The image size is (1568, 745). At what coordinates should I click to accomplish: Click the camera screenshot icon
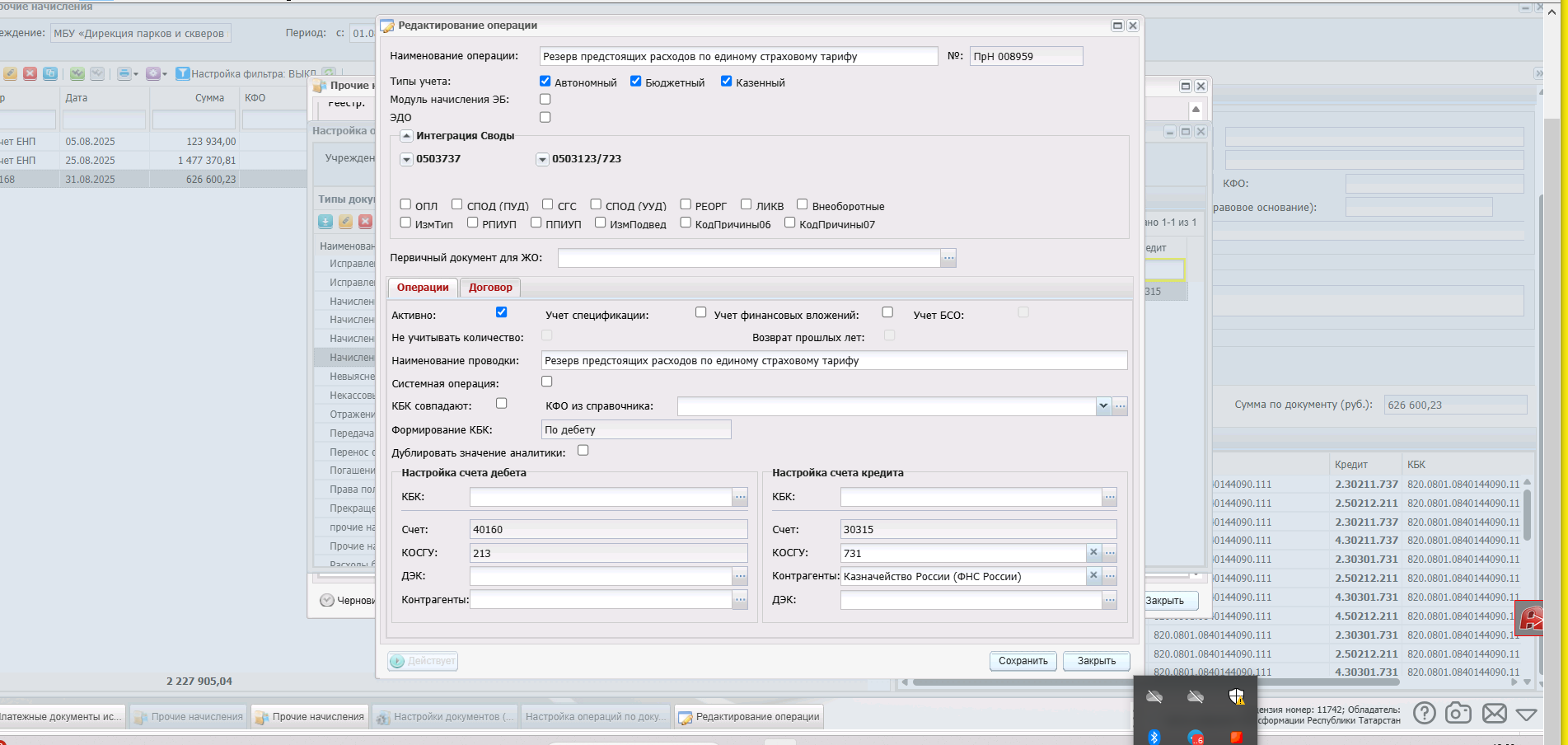[x=1458, y=713]
